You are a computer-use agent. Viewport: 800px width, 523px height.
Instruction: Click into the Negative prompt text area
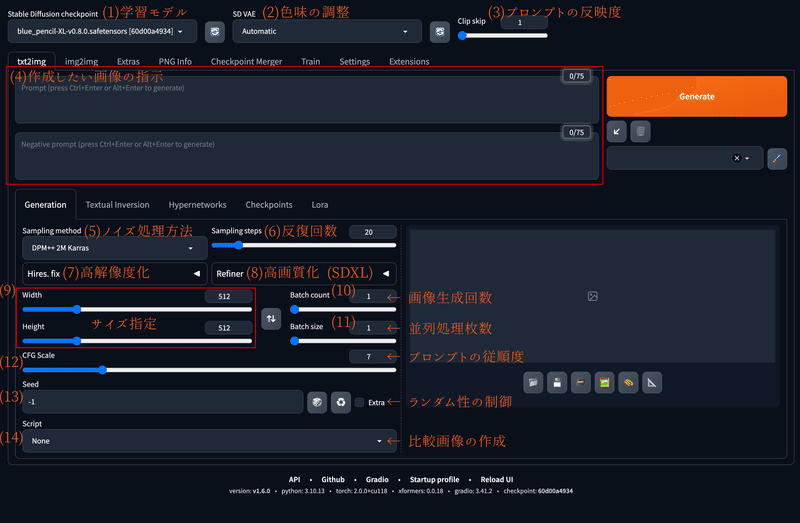(307, 156)
